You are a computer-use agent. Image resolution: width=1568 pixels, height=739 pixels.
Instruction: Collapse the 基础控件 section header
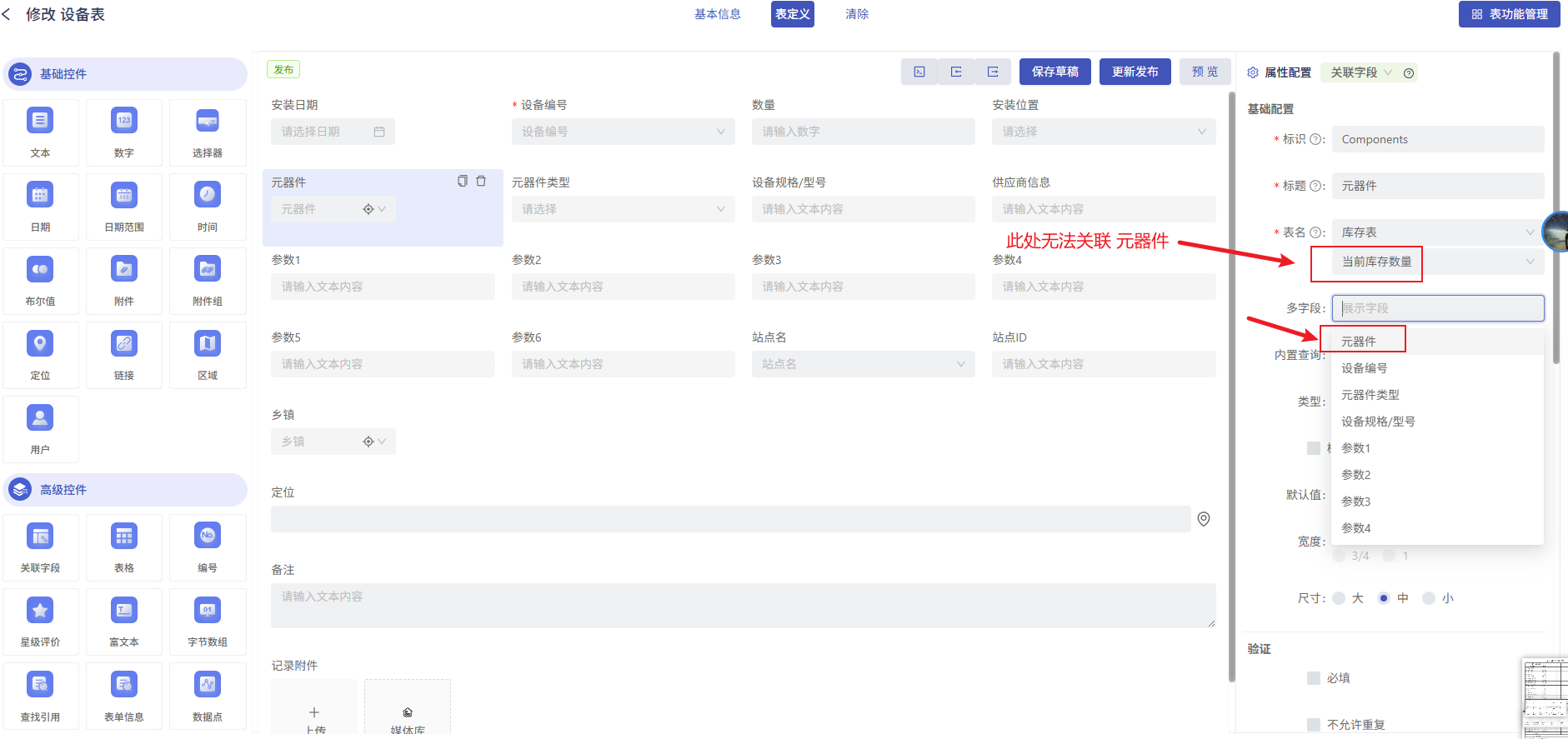(125, 74)
